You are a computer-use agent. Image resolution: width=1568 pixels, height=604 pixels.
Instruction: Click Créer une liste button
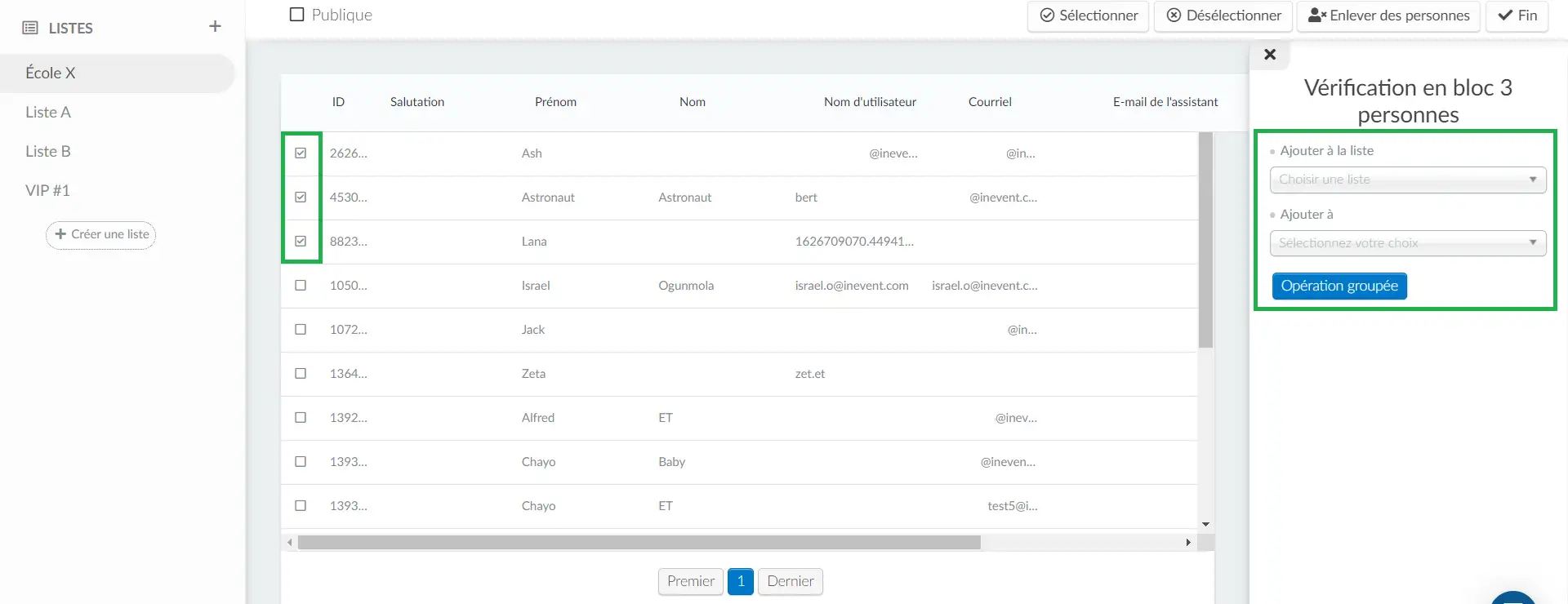[101, 234]
